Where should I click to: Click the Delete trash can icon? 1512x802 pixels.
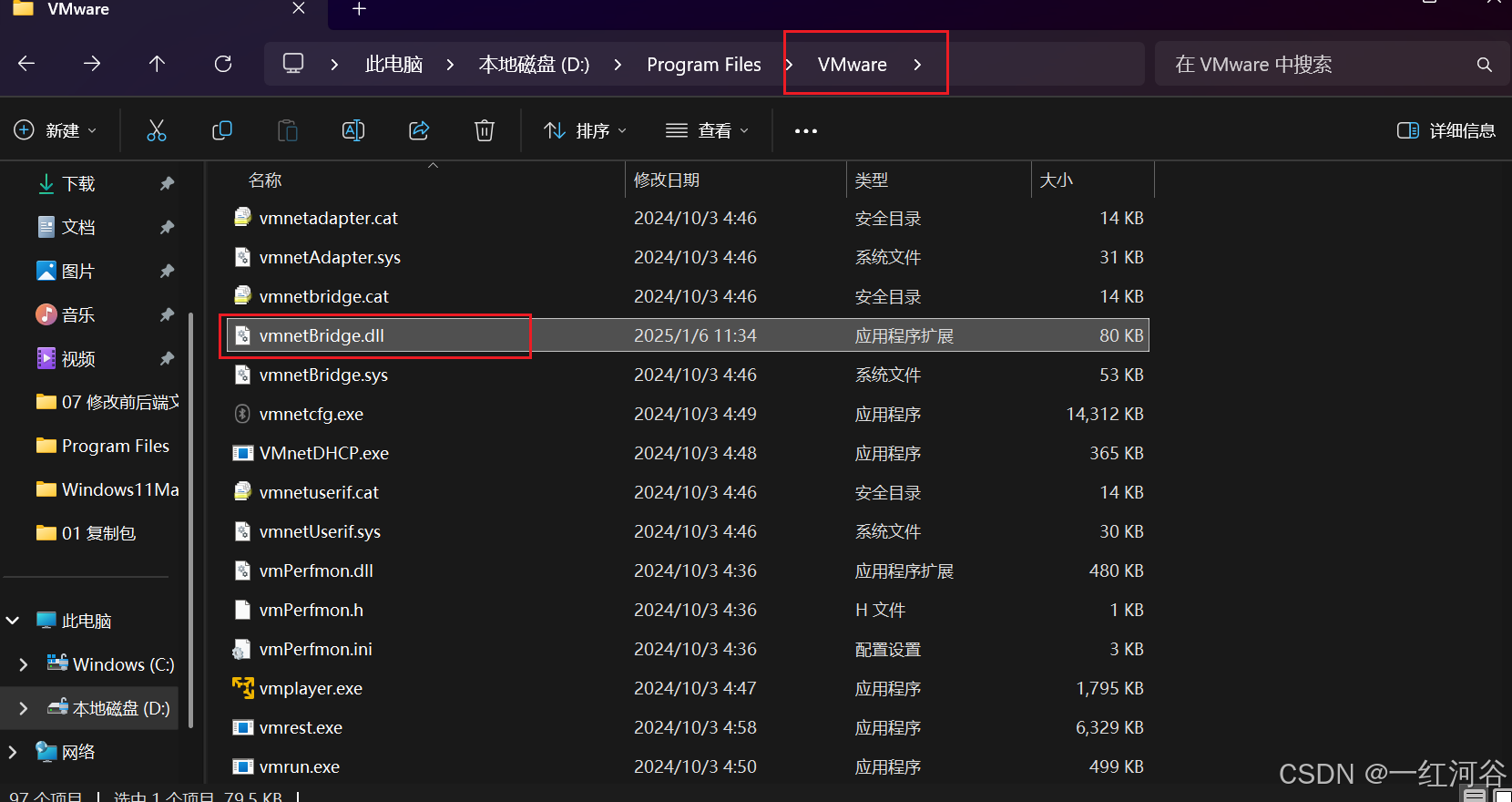coord(485,130)
